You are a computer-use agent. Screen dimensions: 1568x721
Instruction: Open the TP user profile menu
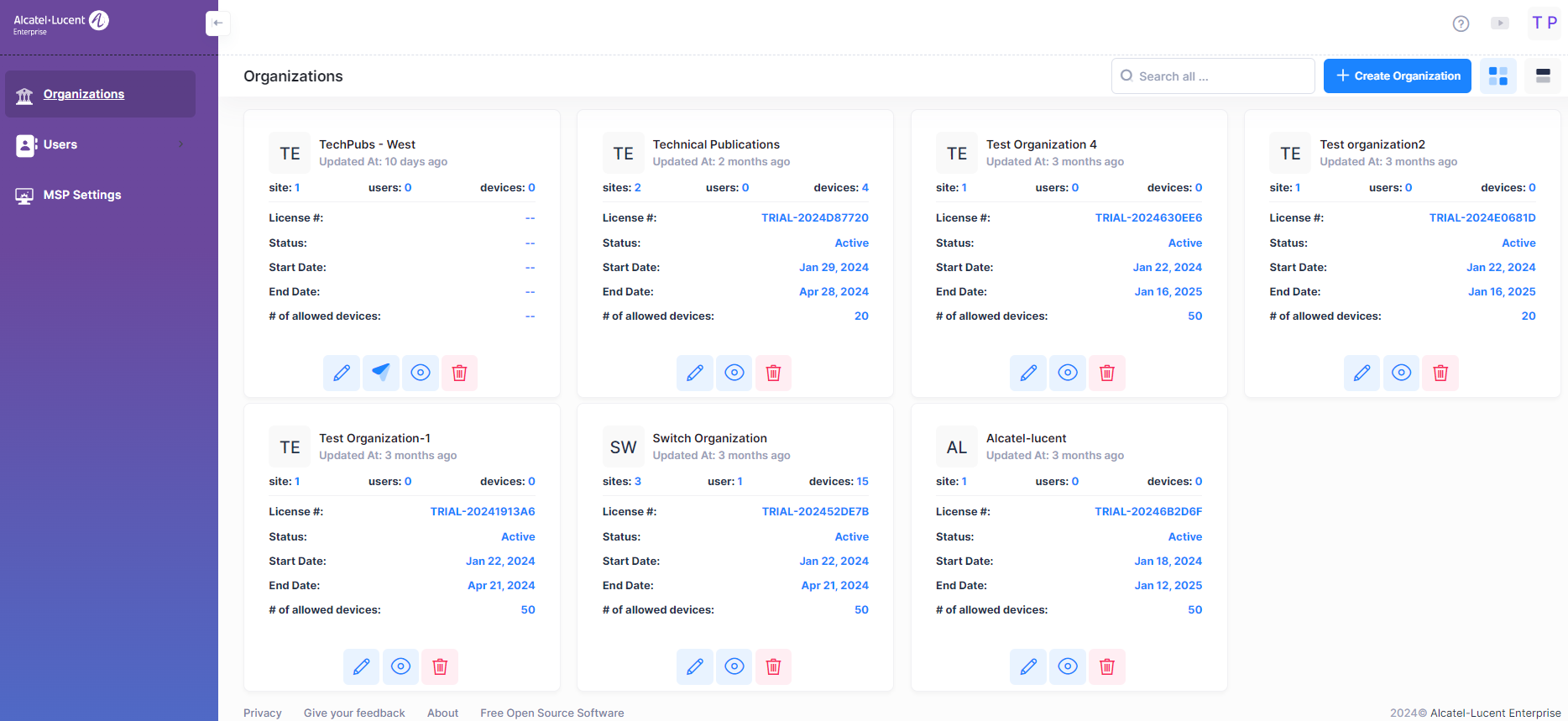[1544, 23]
